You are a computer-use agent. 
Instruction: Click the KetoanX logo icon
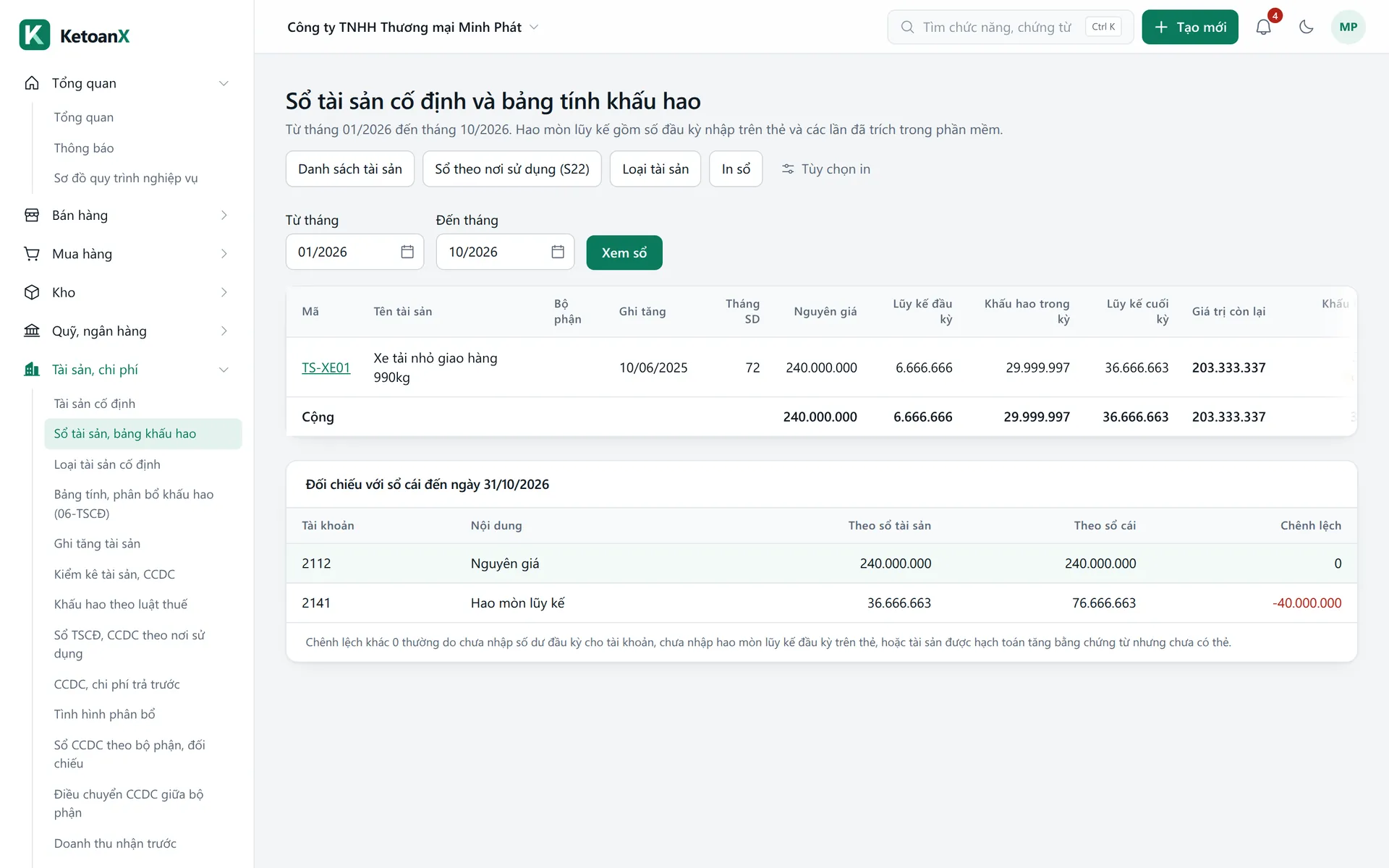[x=35, y=35]
